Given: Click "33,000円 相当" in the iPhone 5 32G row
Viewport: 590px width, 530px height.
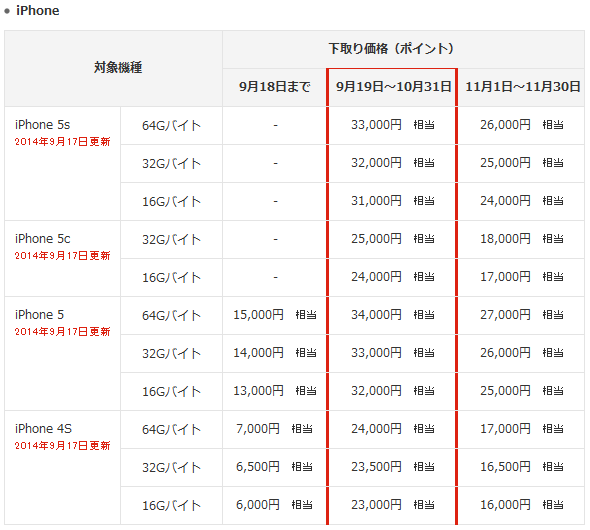Looking at the screenshot, I should (x=393, y=352).
